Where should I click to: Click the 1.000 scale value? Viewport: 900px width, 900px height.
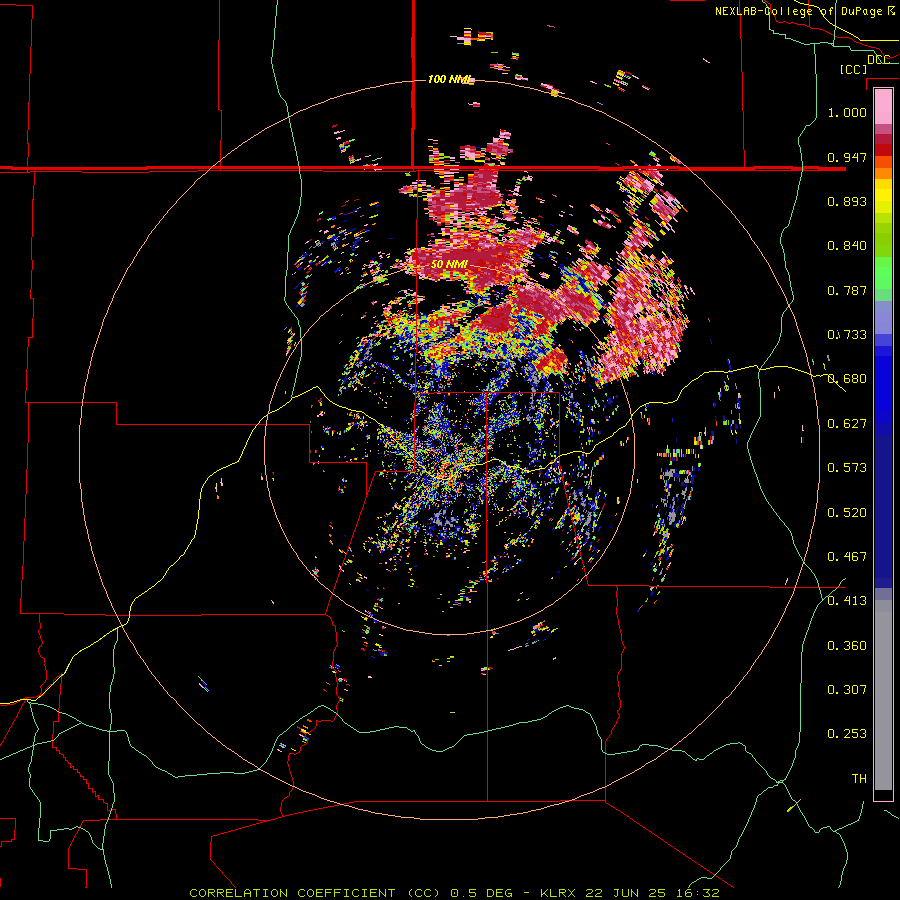point(847,112)
